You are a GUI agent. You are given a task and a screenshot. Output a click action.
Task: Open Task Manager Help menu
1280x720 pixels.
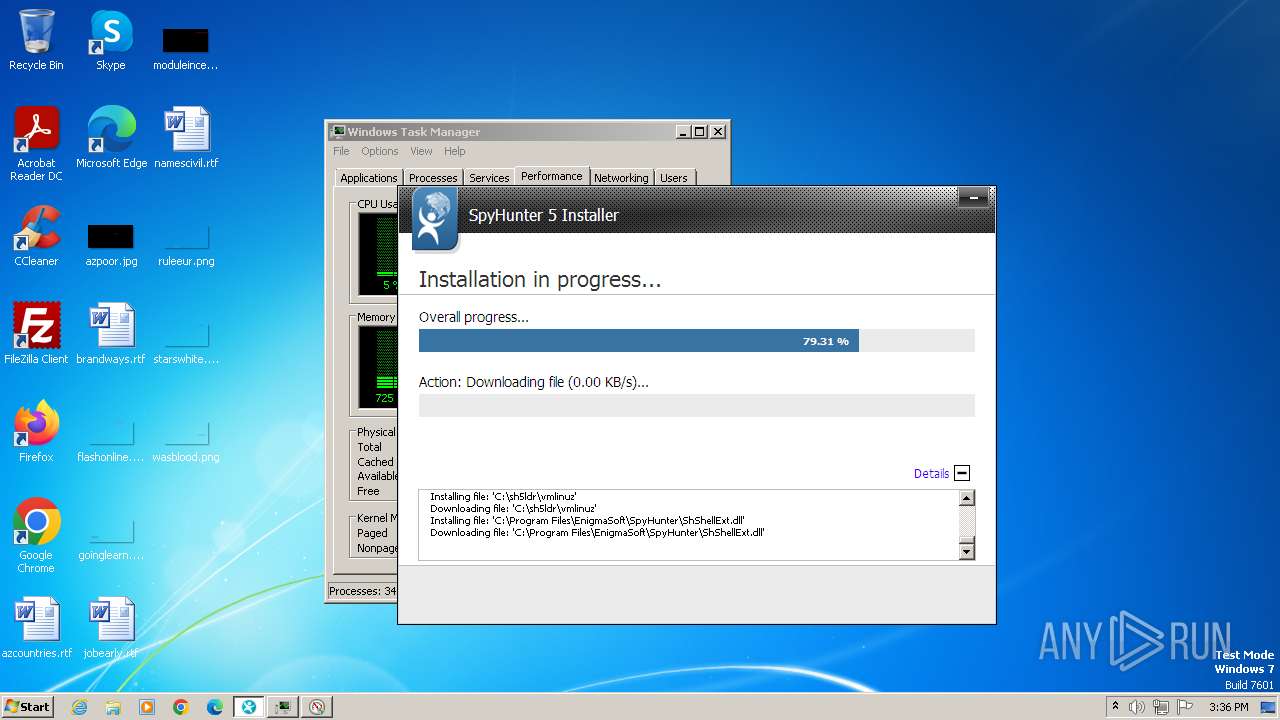click(x=455, y=151)
